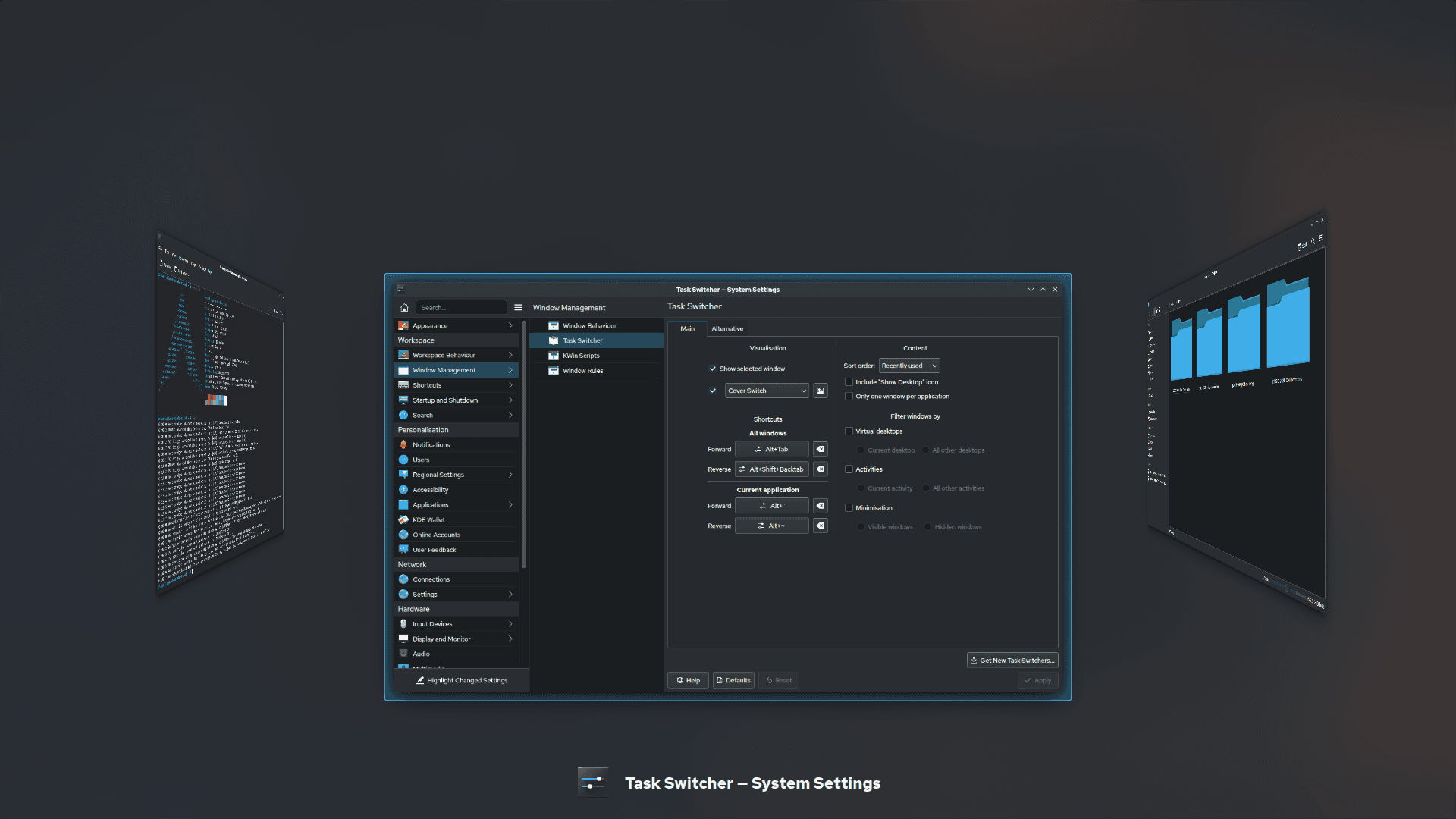
Task: Open KWin Scripts settings page
Action: (x=597, y=356)
